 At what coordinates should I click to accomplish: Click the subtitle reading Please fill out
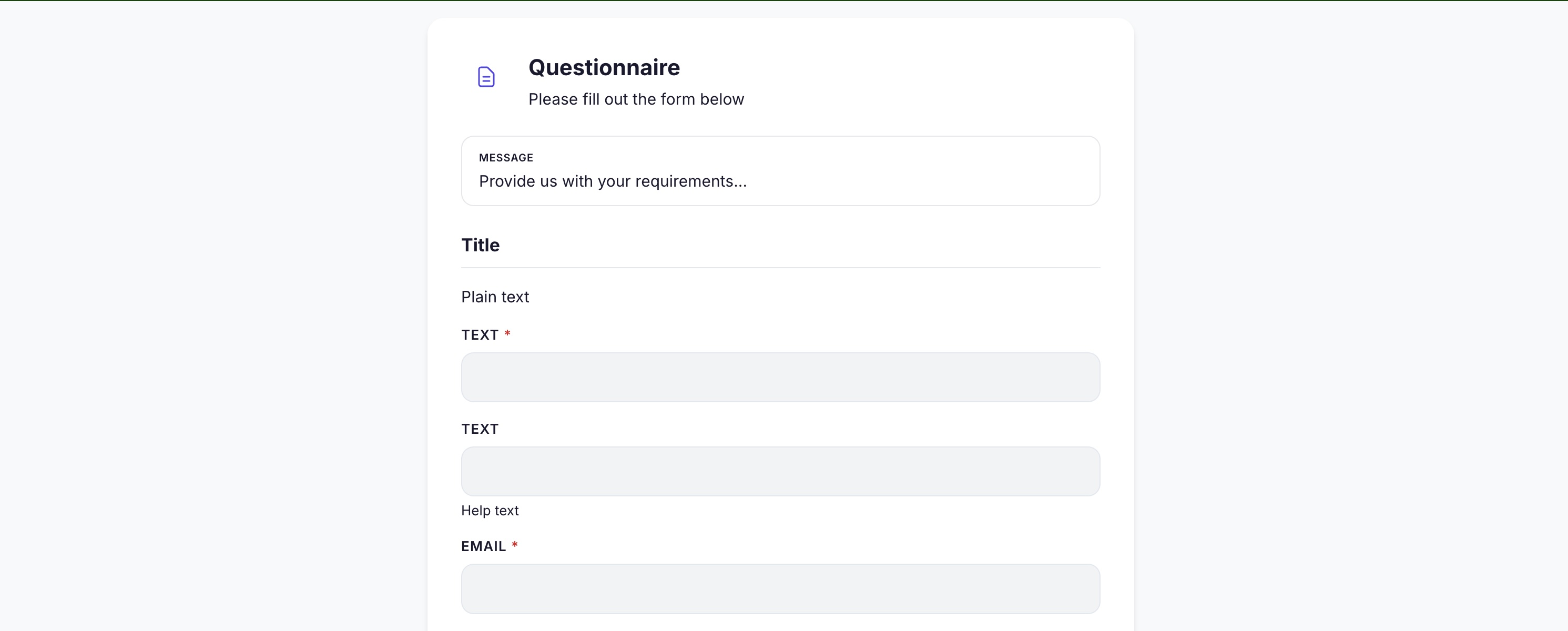pos(636,99)
